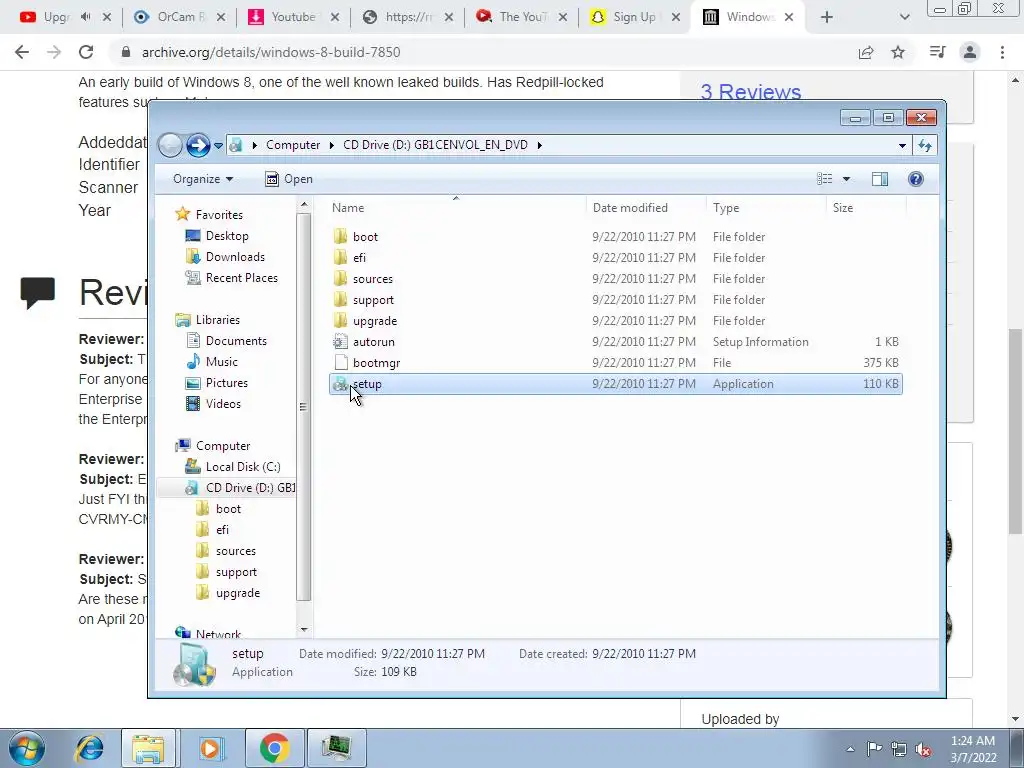This screenshot has height=768, width=1024.
Task: Click the Chrome address bar URL
Action: 271,52
